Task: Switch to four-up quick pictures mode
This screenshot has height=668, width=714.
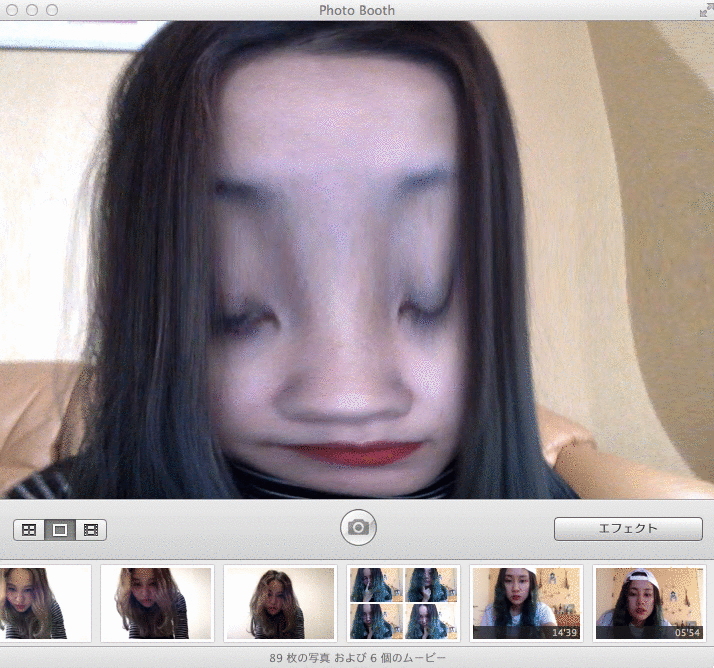Action: pyautogui.click(x=29, y=530)
